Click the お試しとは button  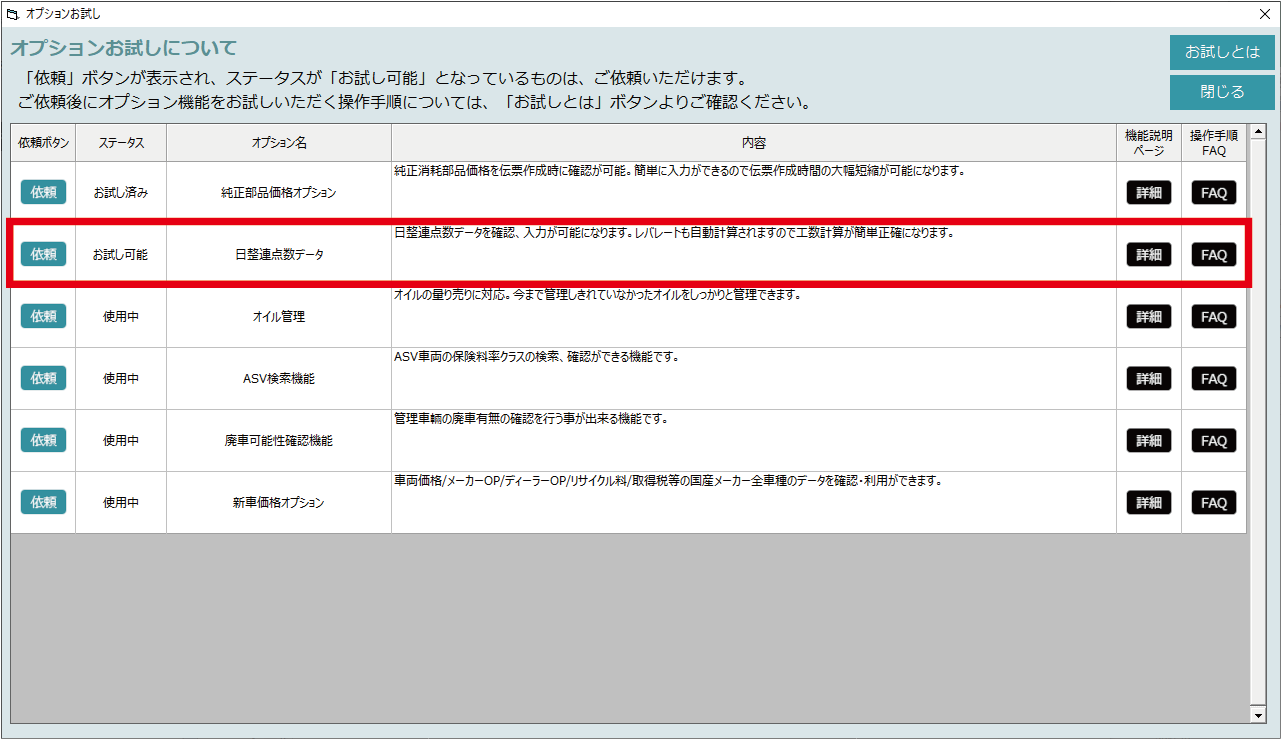pos(1222,52)
